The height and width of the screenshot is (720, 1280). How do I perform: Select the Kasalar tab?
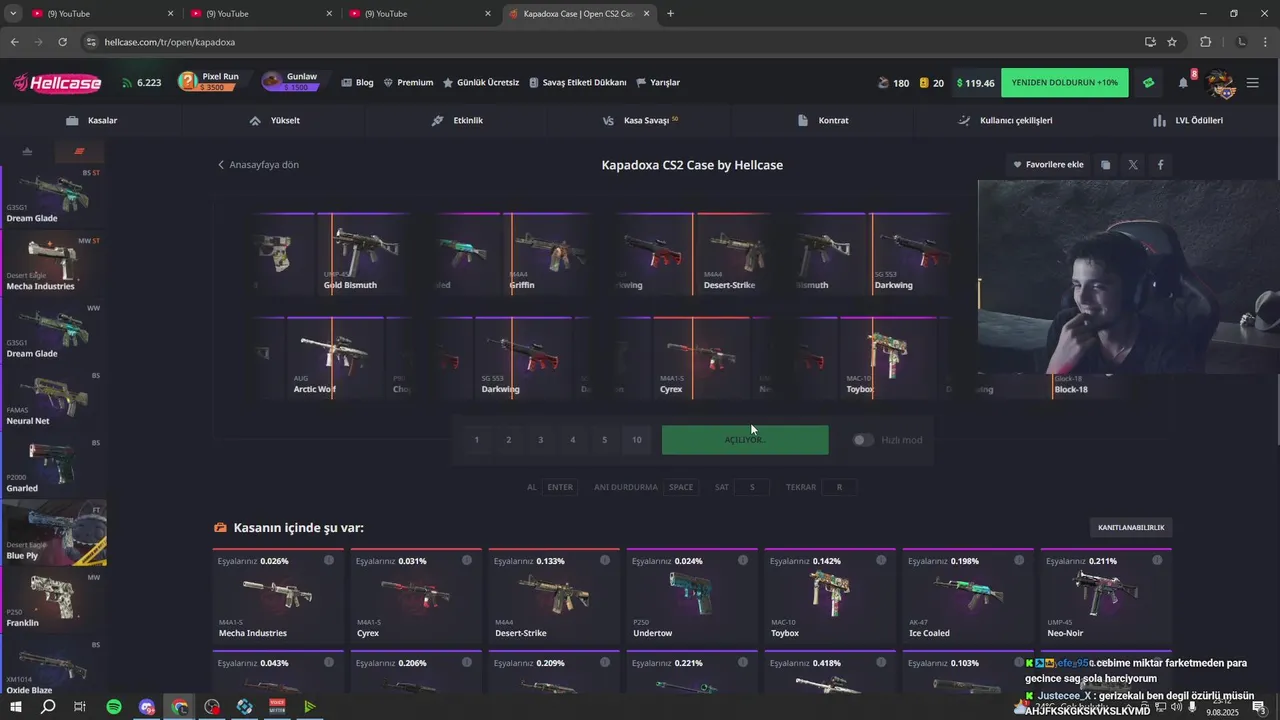[91, 120]
